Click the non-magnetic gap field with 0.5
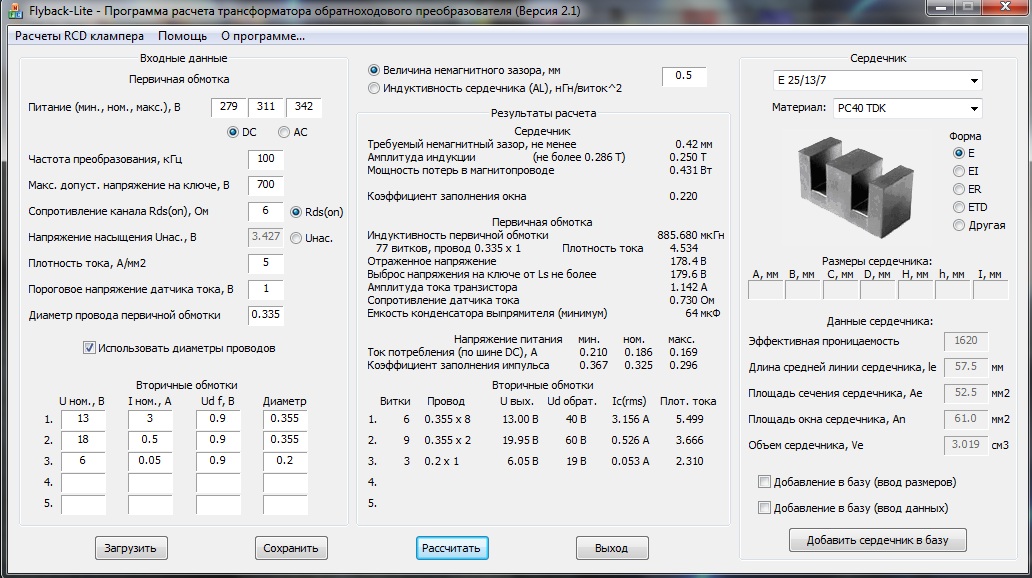This screenshot has height=578, width=1032. 684,76
